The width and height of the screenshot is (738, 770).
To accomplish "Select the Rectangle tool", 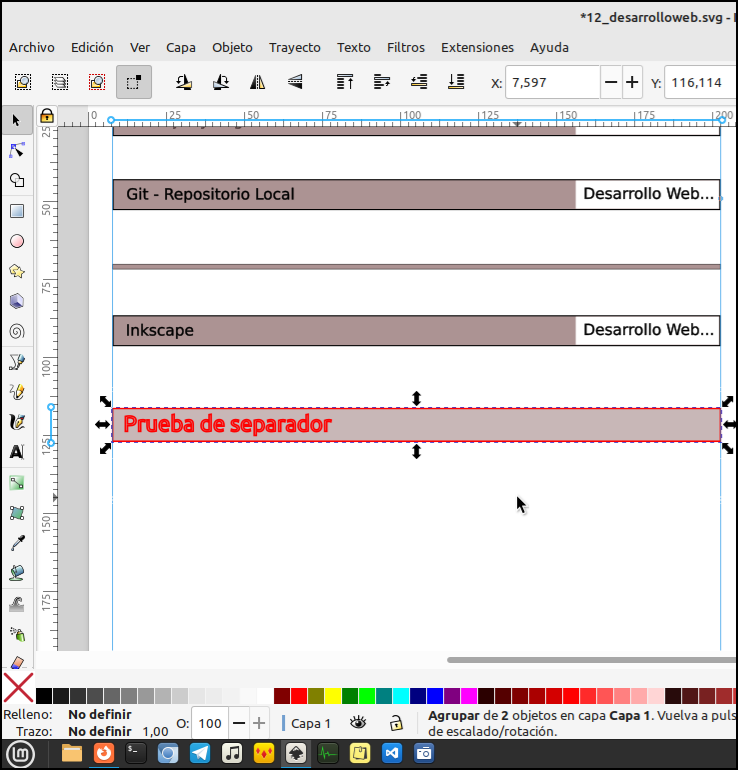I will (17, 211).
